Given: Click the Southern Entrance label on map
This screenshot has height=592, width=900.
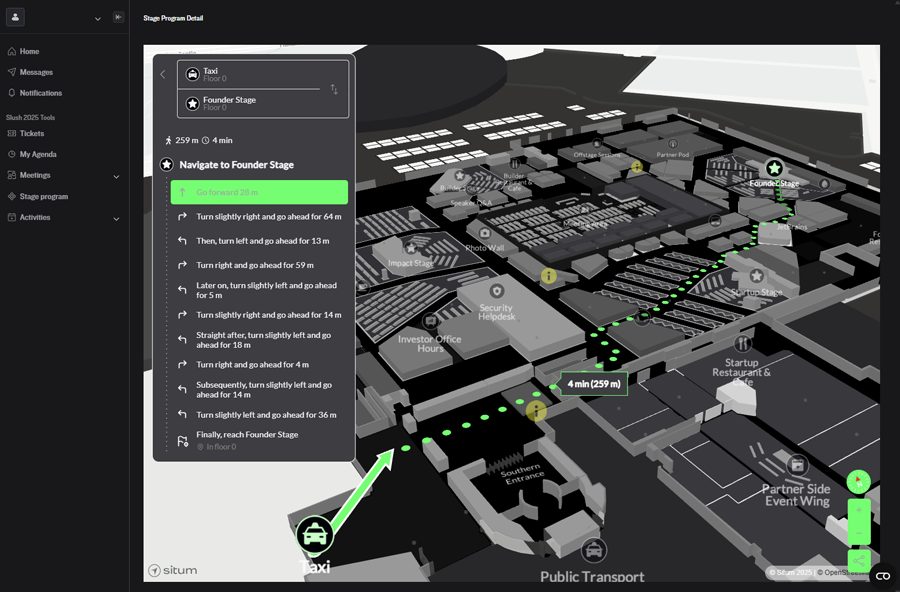Looking at the screenshot, I should pos(522,474).
